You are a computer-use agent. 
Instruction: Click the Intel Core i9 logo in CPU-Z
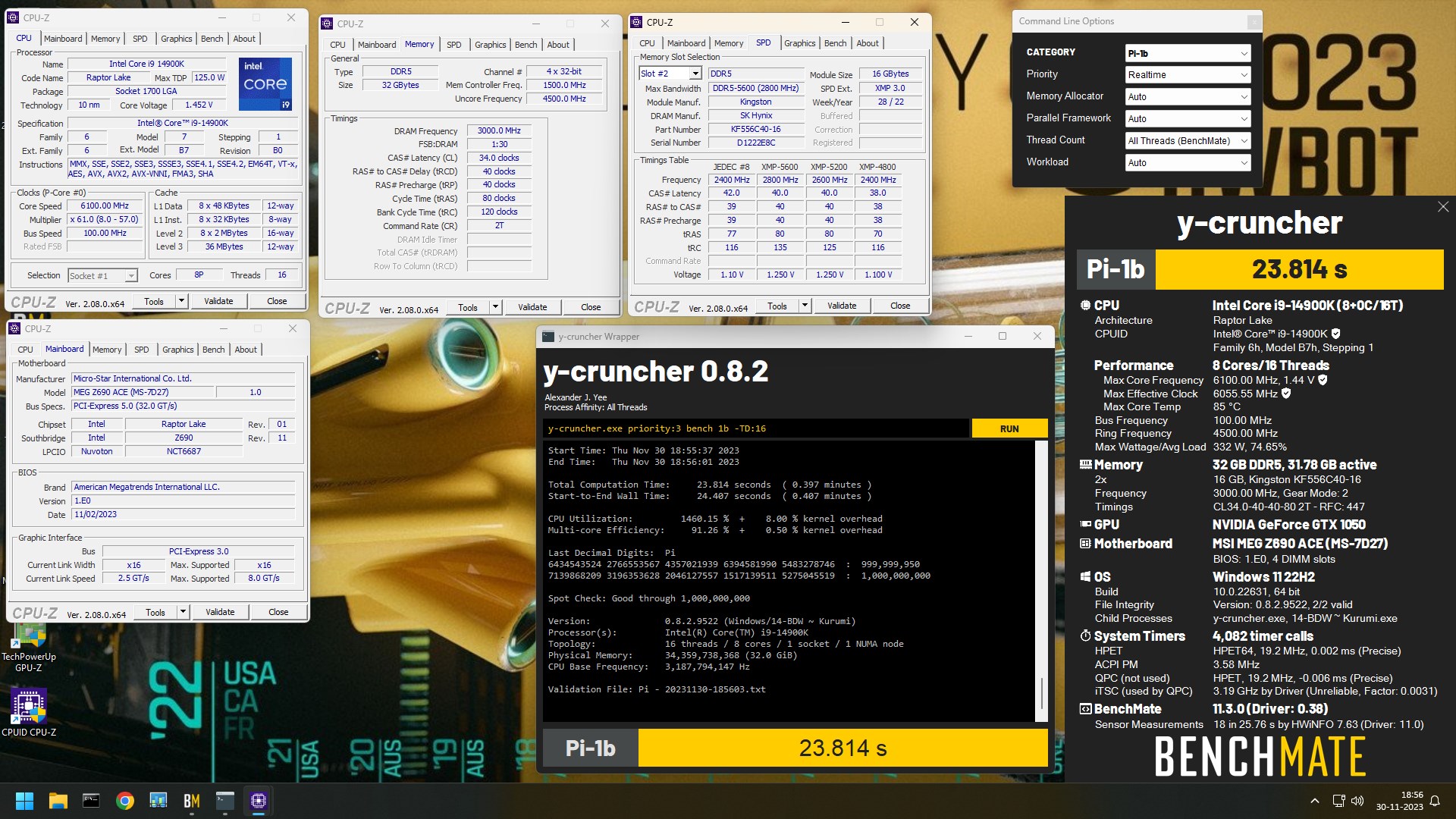click(265, 84)
